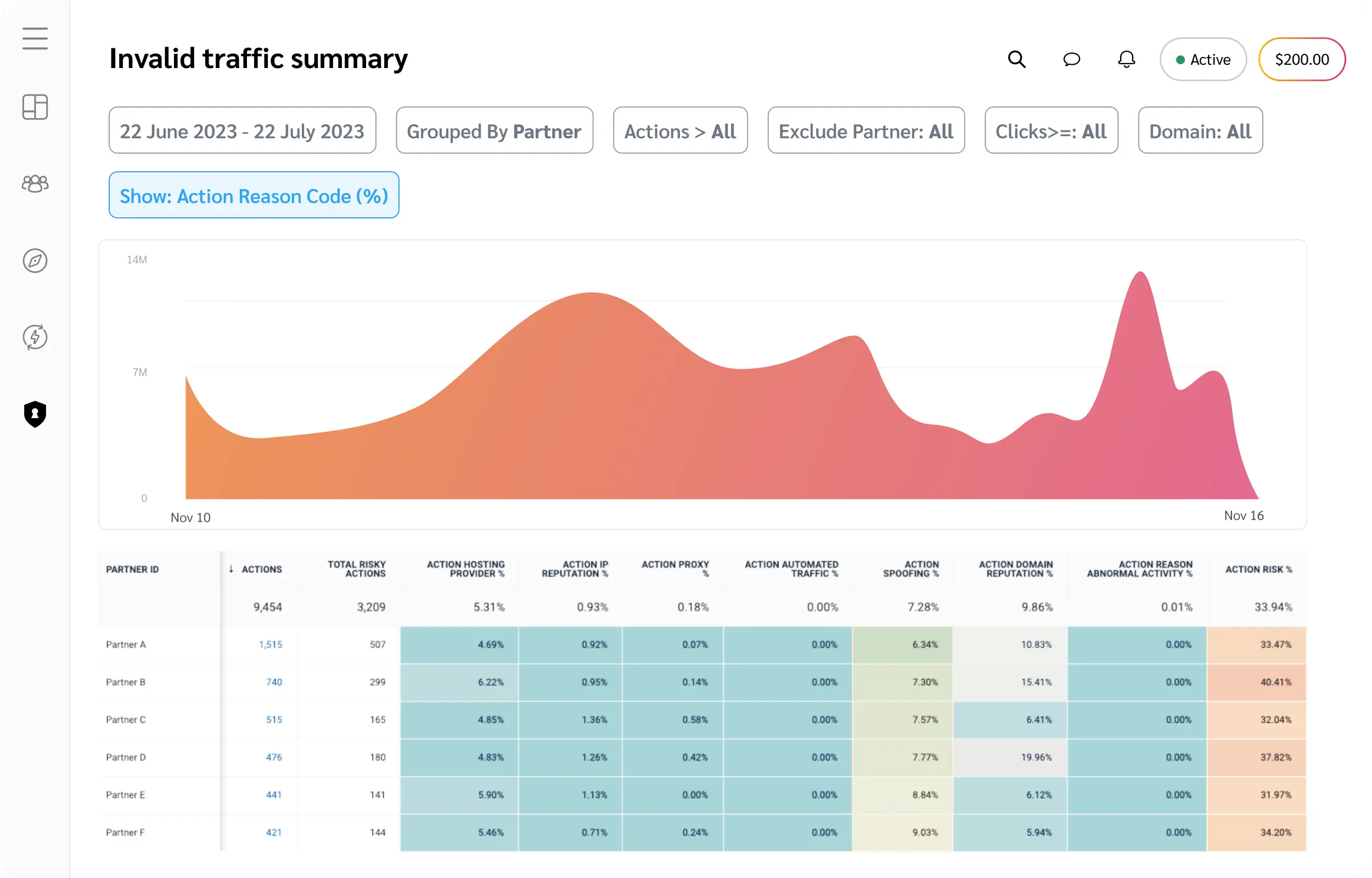Open the chat bubble icon
The height and width of the screenshot is (878, 1372).
1072,59
